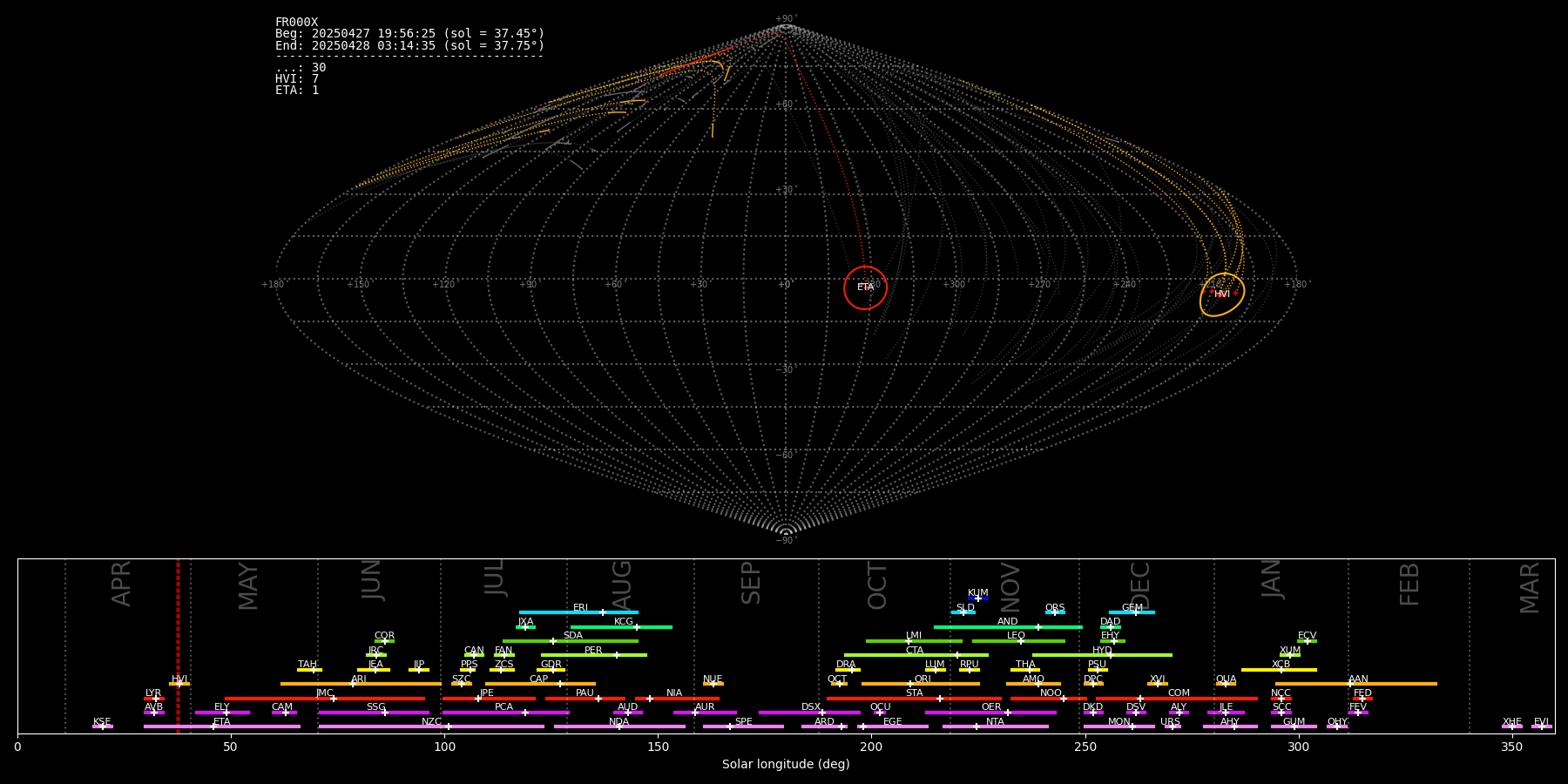Click the KCG shower label

point(624,622)
